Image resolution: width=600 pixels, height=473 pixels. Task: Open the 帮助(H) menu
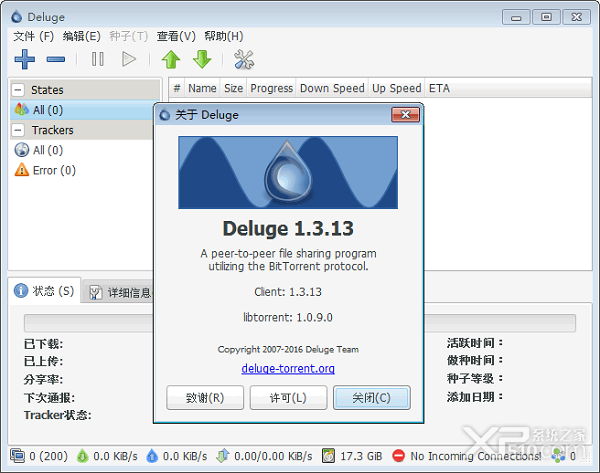coord(224,36)
